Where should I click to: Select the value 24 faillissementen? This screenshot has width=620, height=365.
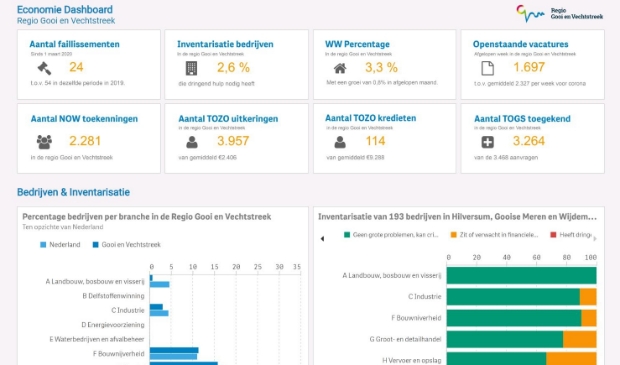[76, 67]
